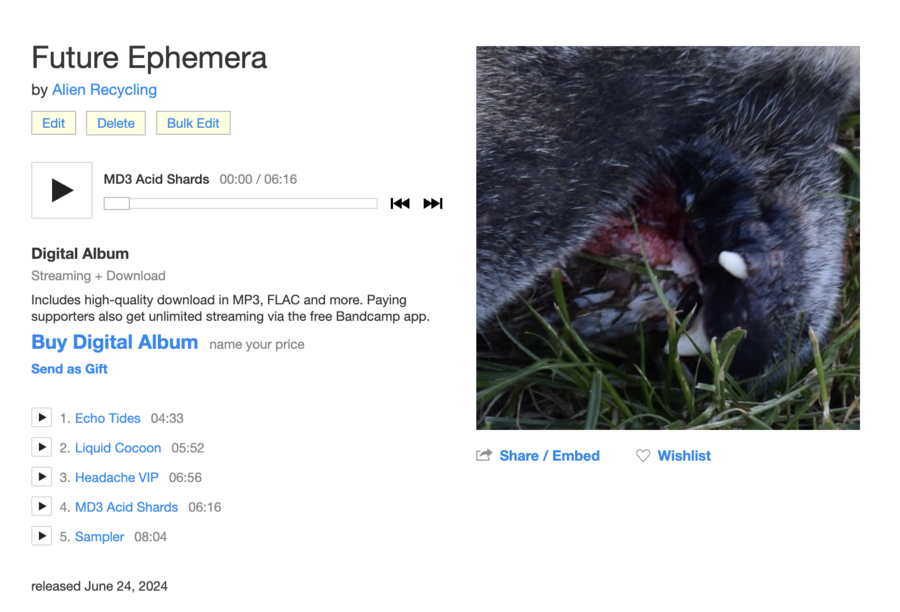Click the Share / Embed arrow icon
Viewport: 900px width, 612px height.
pyautogui.click(x=484, y=455)
